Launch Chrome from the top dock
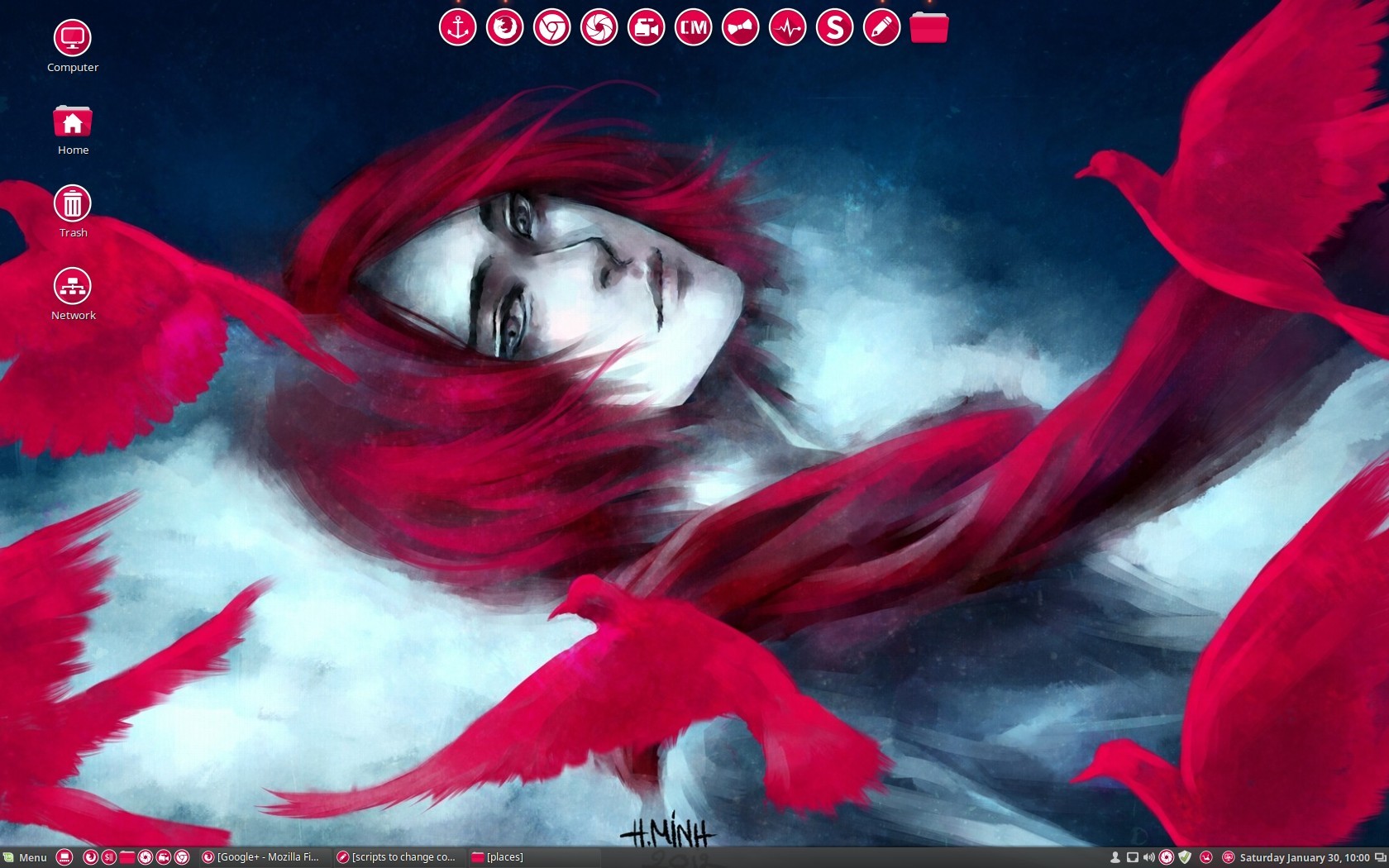This screenshot has width=1389, height=868. click(551, 28)
